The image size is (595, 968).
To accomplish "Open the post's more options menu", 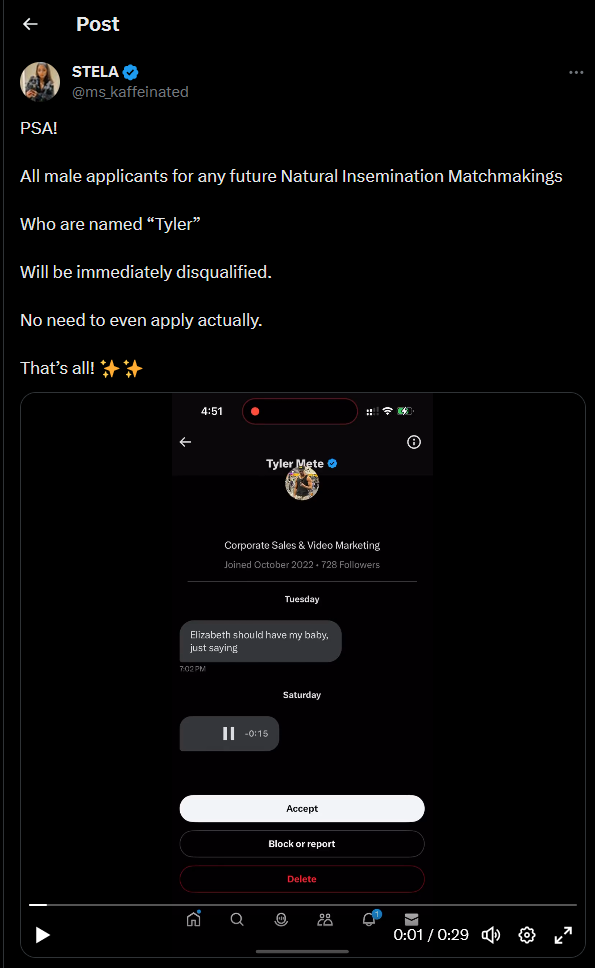I will [576, 72].
